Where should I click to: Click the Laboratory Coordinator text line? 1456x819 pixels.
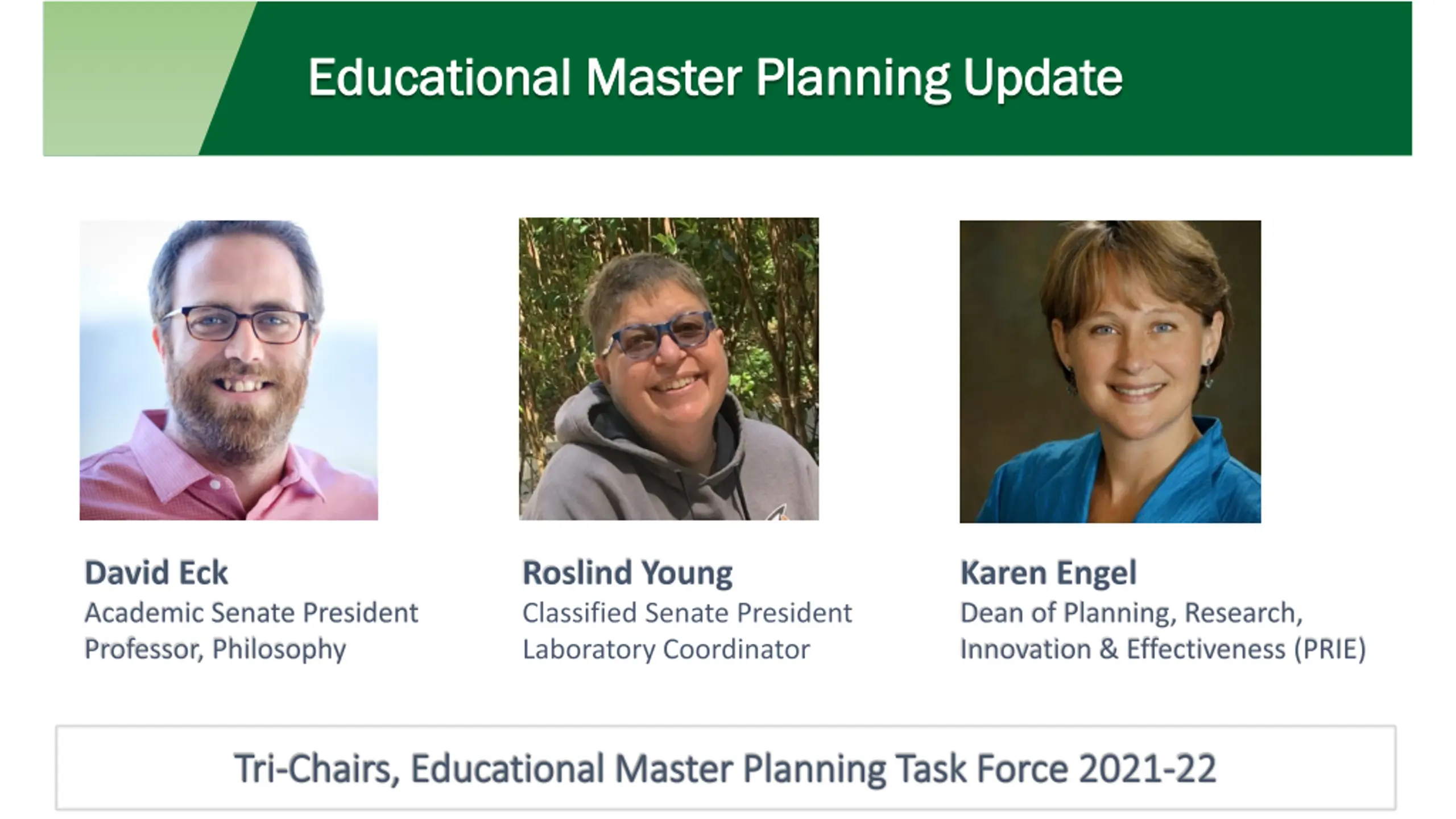666,649
